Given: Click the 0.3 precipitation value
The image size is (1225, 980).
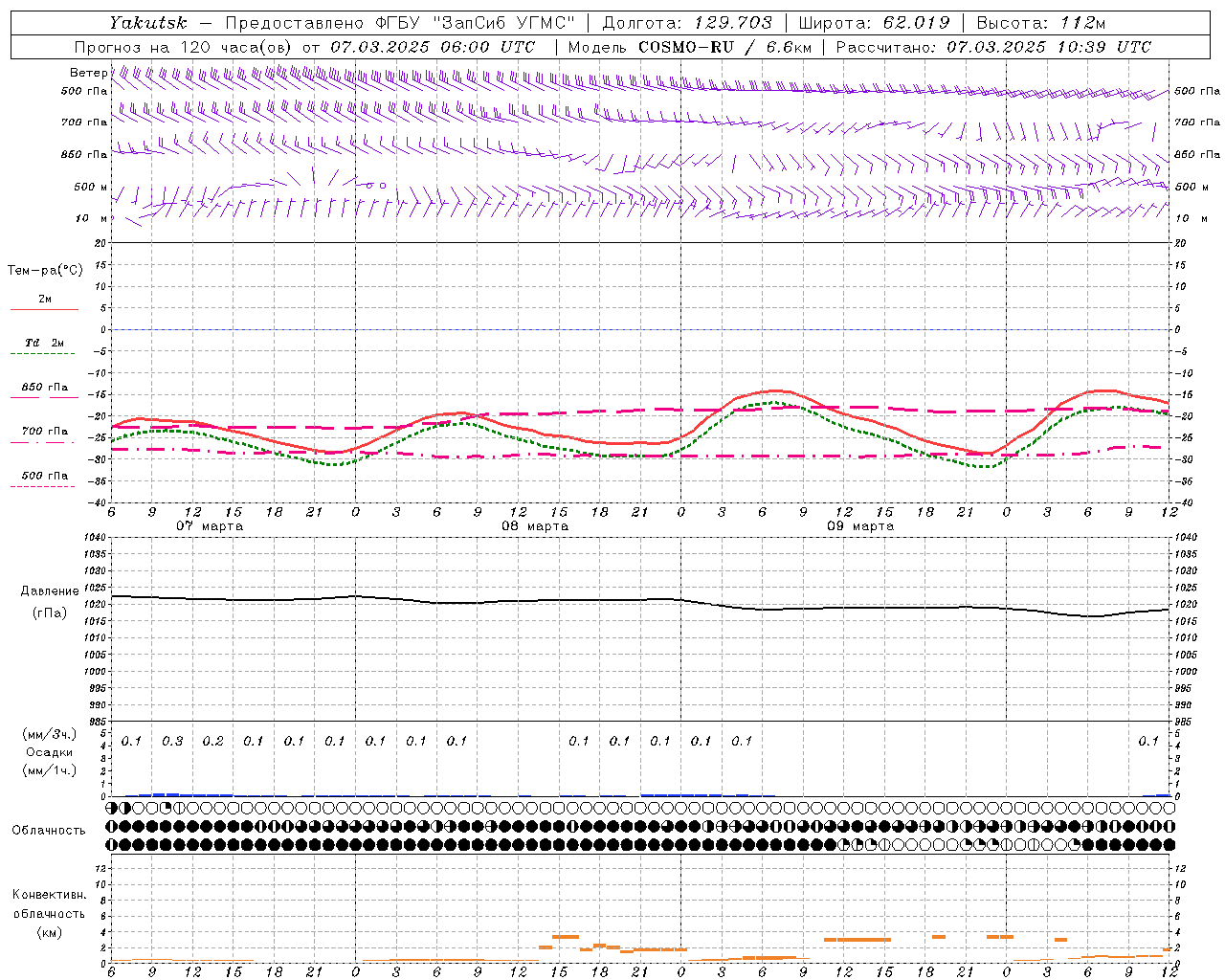Looking at the screenshot, I should tap(172, 742).
